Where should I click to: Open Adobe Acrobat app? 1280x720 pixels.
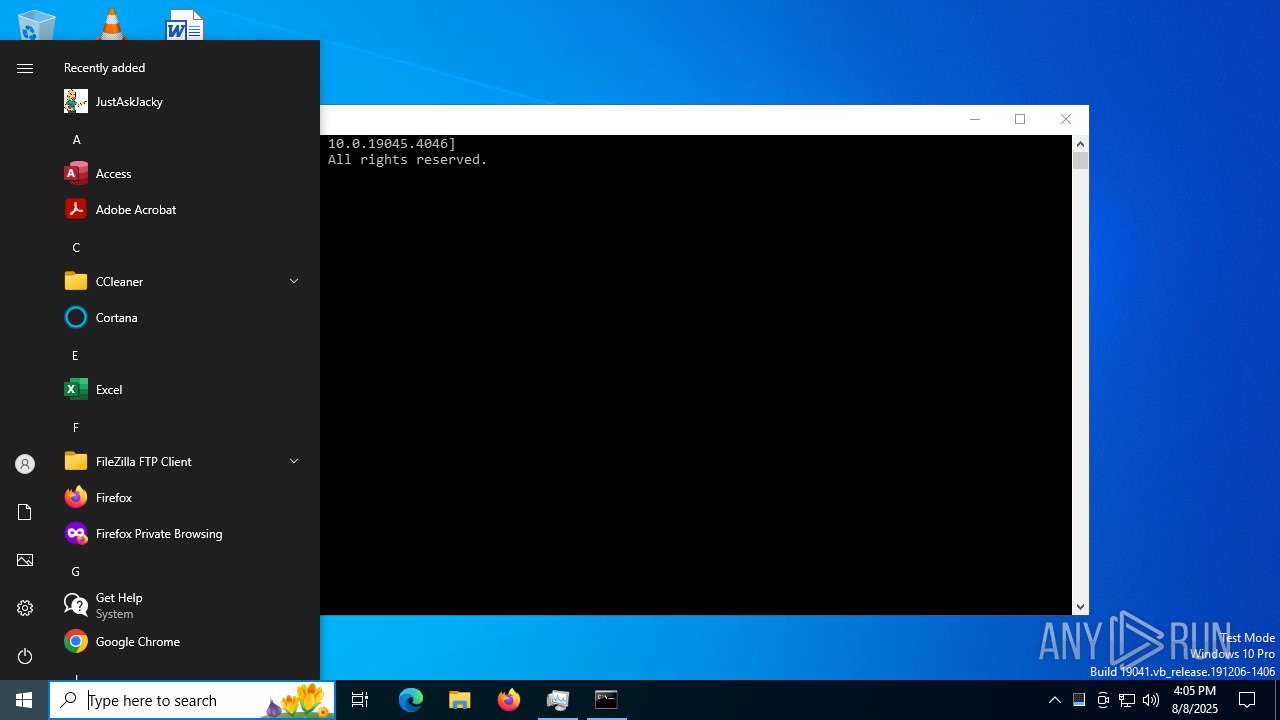[x=184, y=209]
